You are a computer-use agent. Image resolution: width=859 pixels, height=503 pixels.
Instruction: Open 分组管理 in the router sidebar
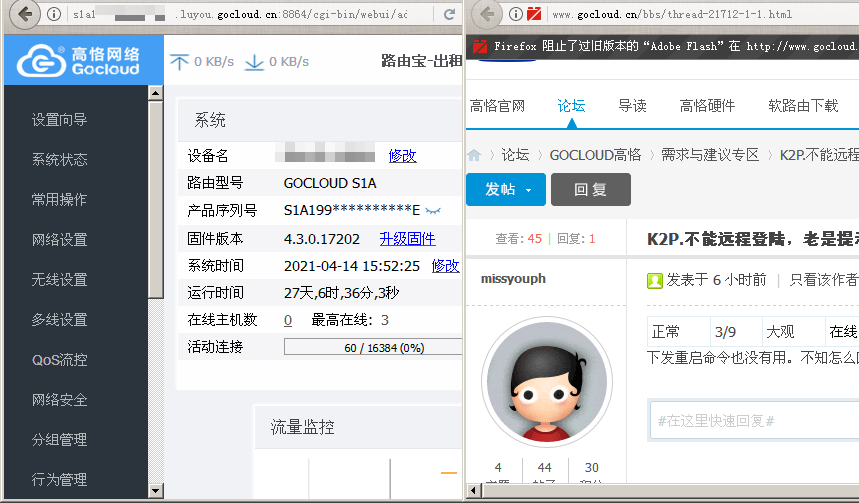(59, 439)
